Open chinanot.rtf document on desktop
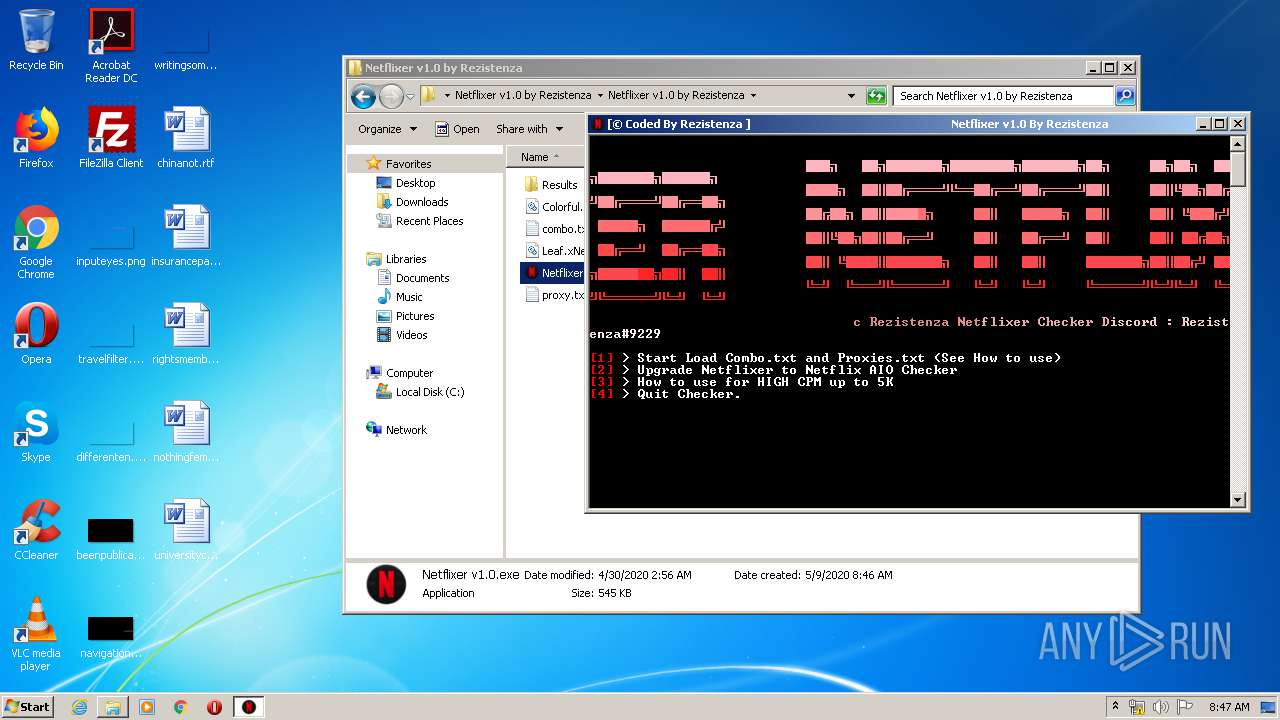The height and width of the screenshot is (720, 1280). (186, 138)
